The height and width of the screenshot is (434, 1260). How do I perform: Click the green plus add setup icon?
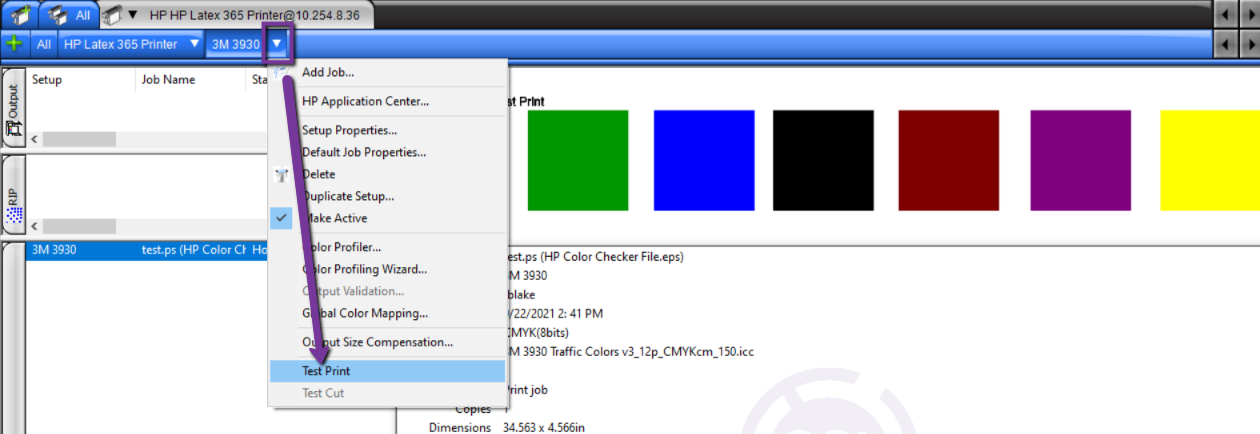pyautogui.click(x=14, y=44)
